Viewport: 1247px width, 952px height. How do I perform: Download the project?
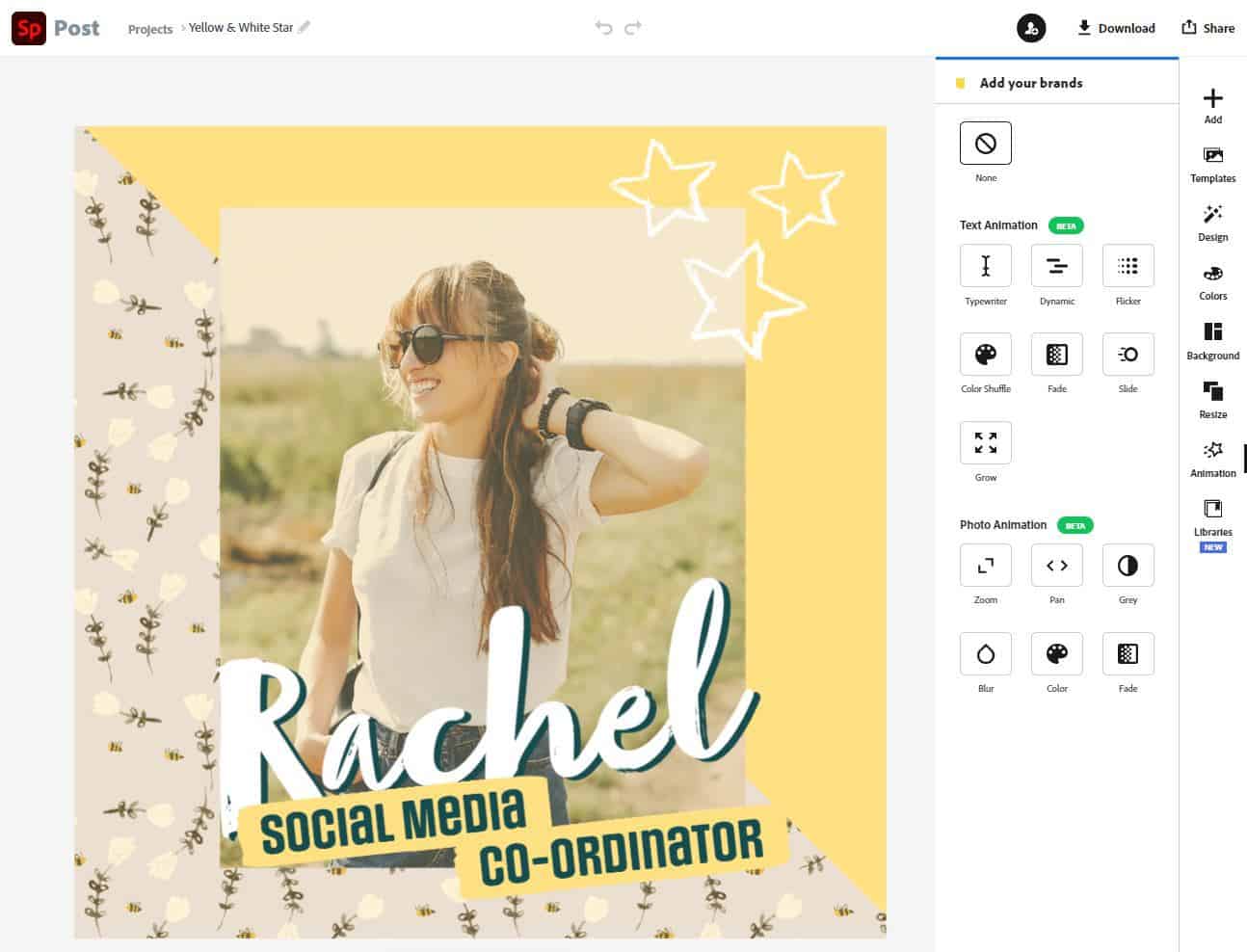click(x=1116, y=28)
